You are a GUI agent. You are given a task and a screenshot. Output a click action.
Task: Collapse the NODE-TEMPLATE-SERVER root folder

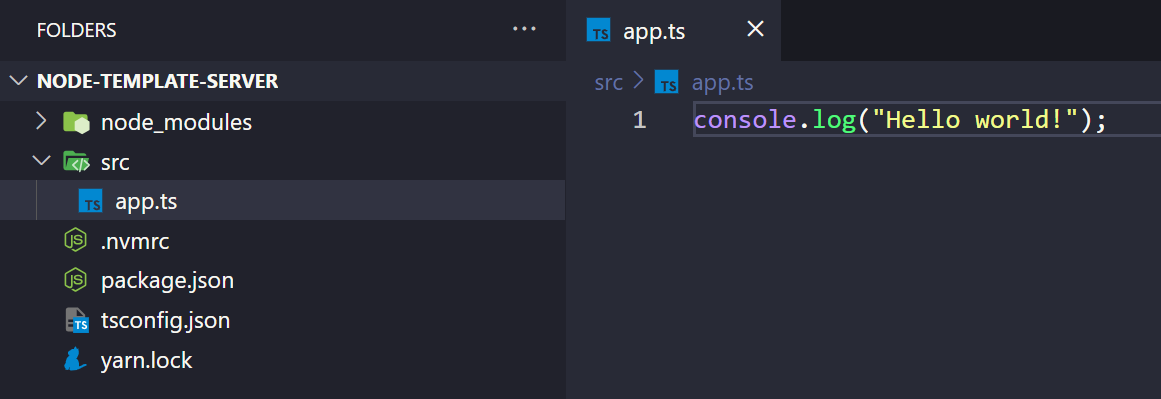(19, 81)
